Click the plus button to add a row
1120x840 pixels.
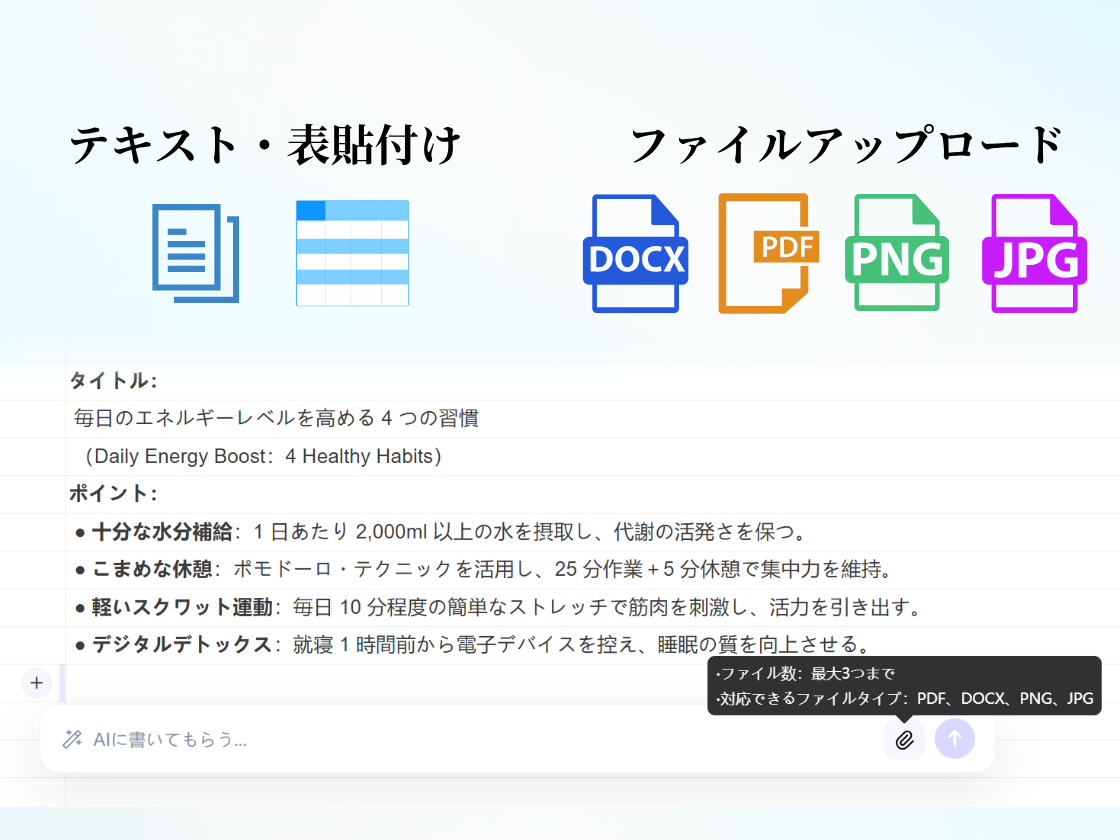point(36,683)
